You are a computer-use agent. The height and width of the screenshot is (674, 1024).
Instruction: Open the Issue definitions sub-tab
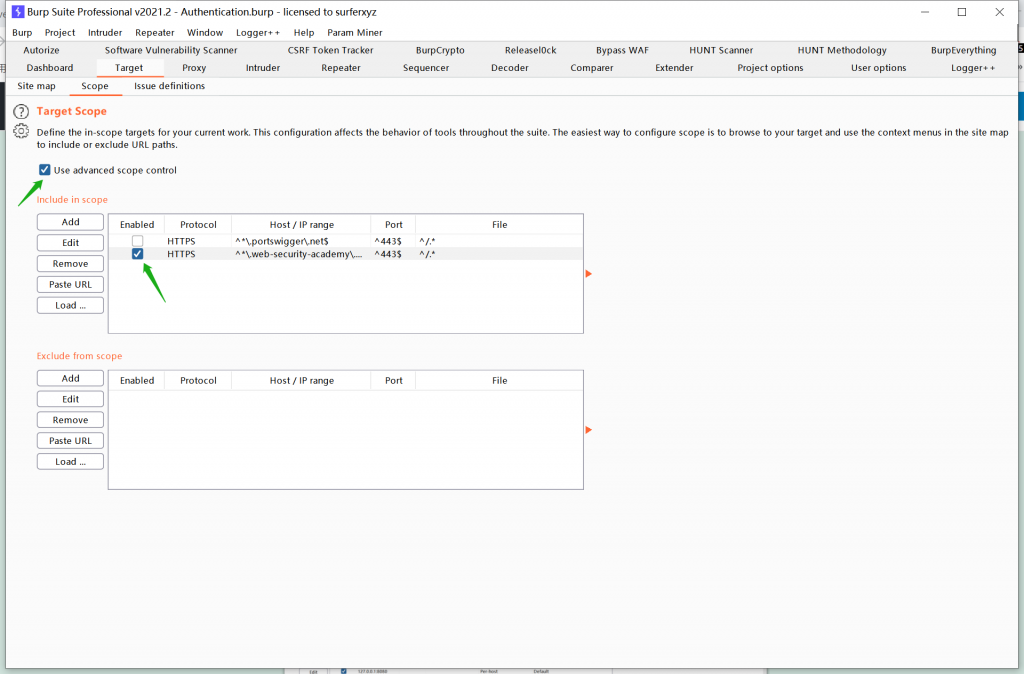pyautogui.click(x=169, y=86)
